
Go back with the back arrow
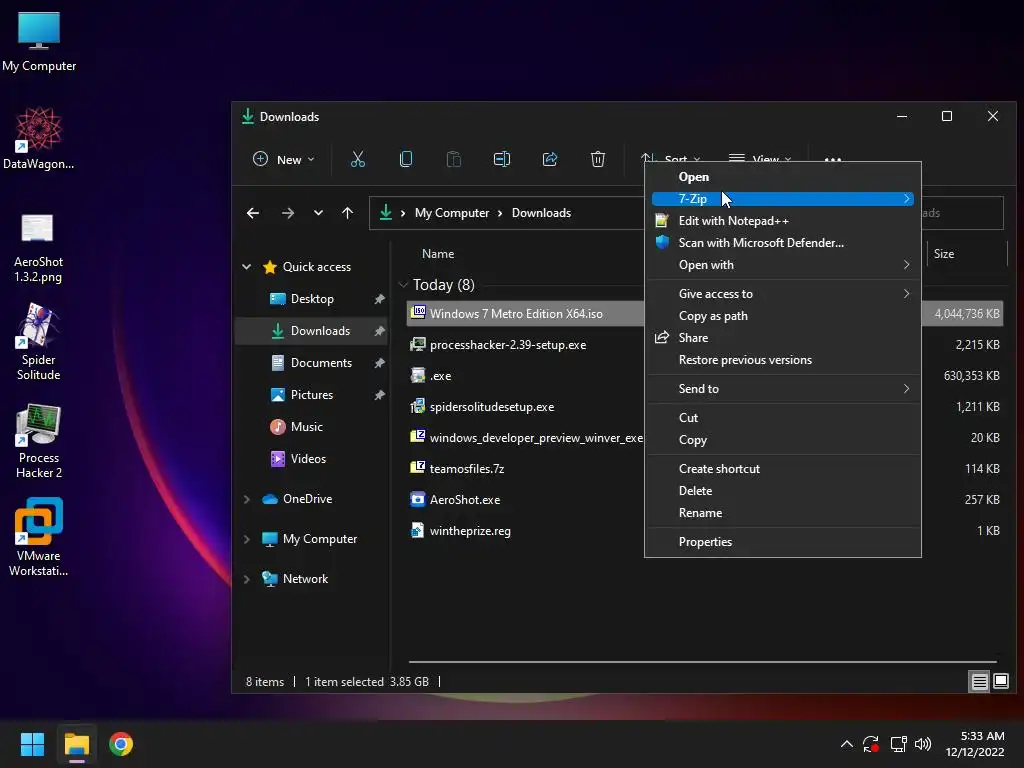tap(253, 213)
